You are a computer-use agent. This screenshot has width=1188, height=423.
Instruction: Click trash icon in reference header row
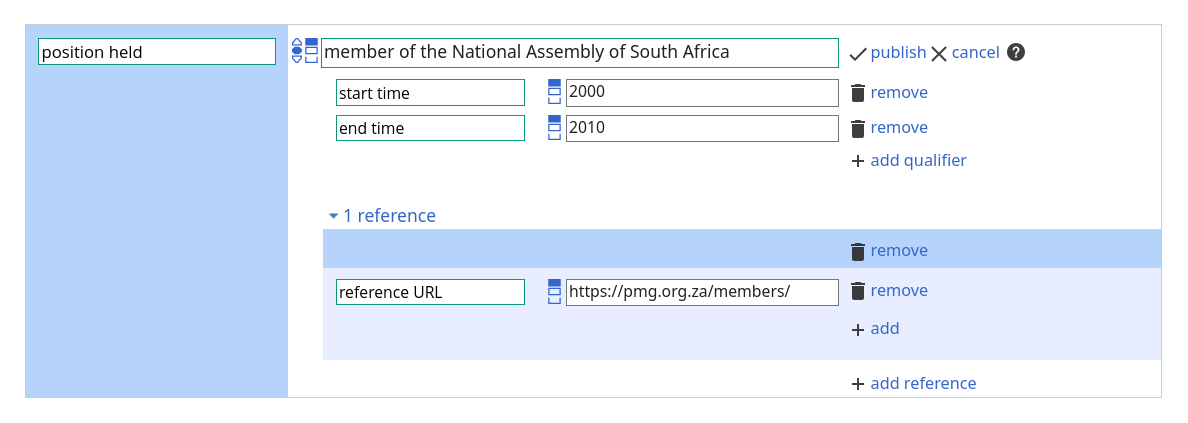[x=857, y=251]
